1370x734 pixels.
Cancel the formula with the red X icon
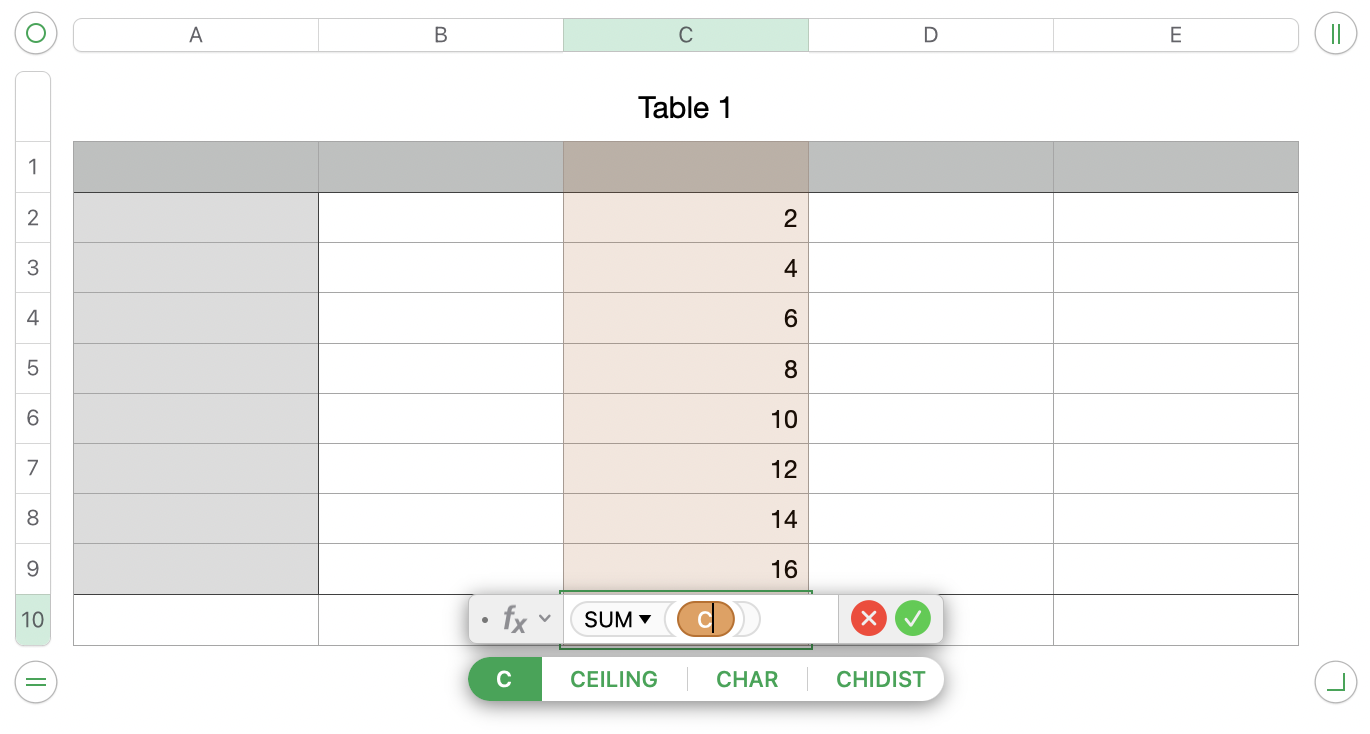pos(868,618)
